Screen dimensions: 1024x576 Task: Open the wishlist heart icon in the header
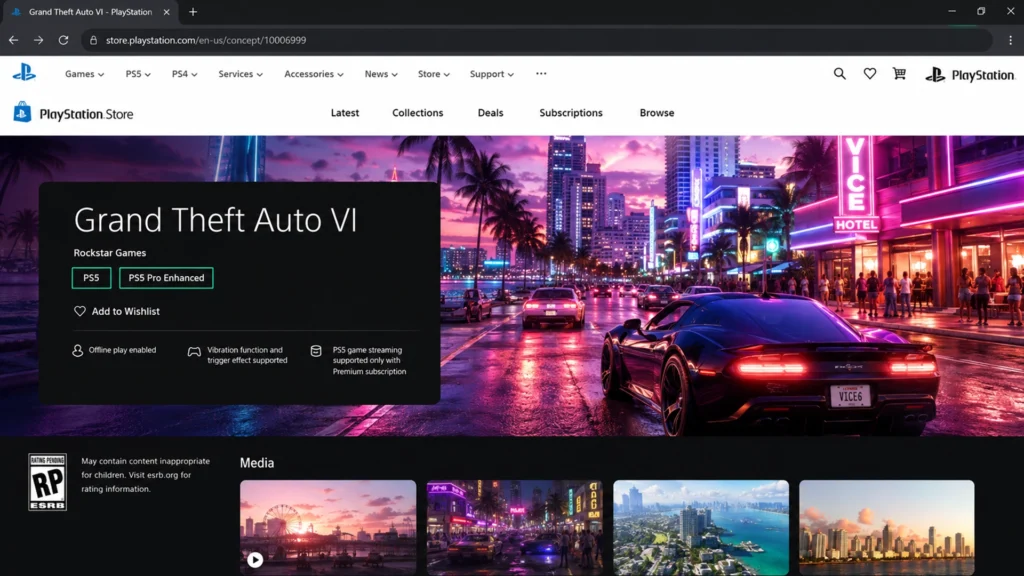point(869,74)
